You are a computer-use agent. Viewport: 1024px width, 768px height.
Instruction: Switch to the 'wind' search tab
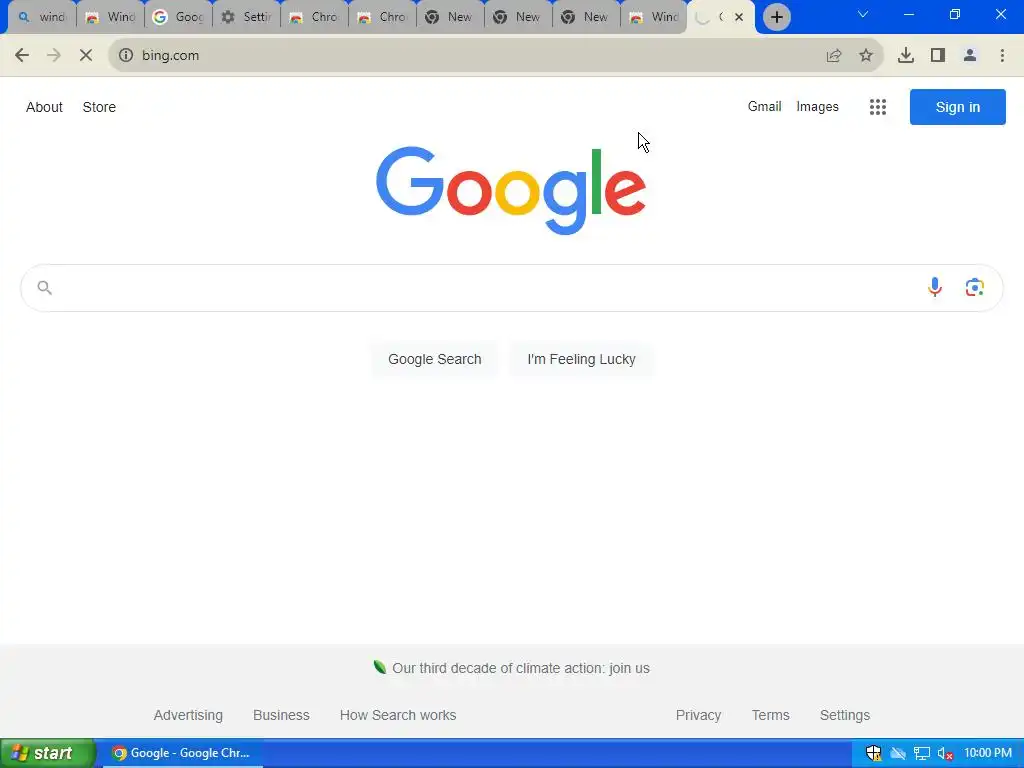42,17
